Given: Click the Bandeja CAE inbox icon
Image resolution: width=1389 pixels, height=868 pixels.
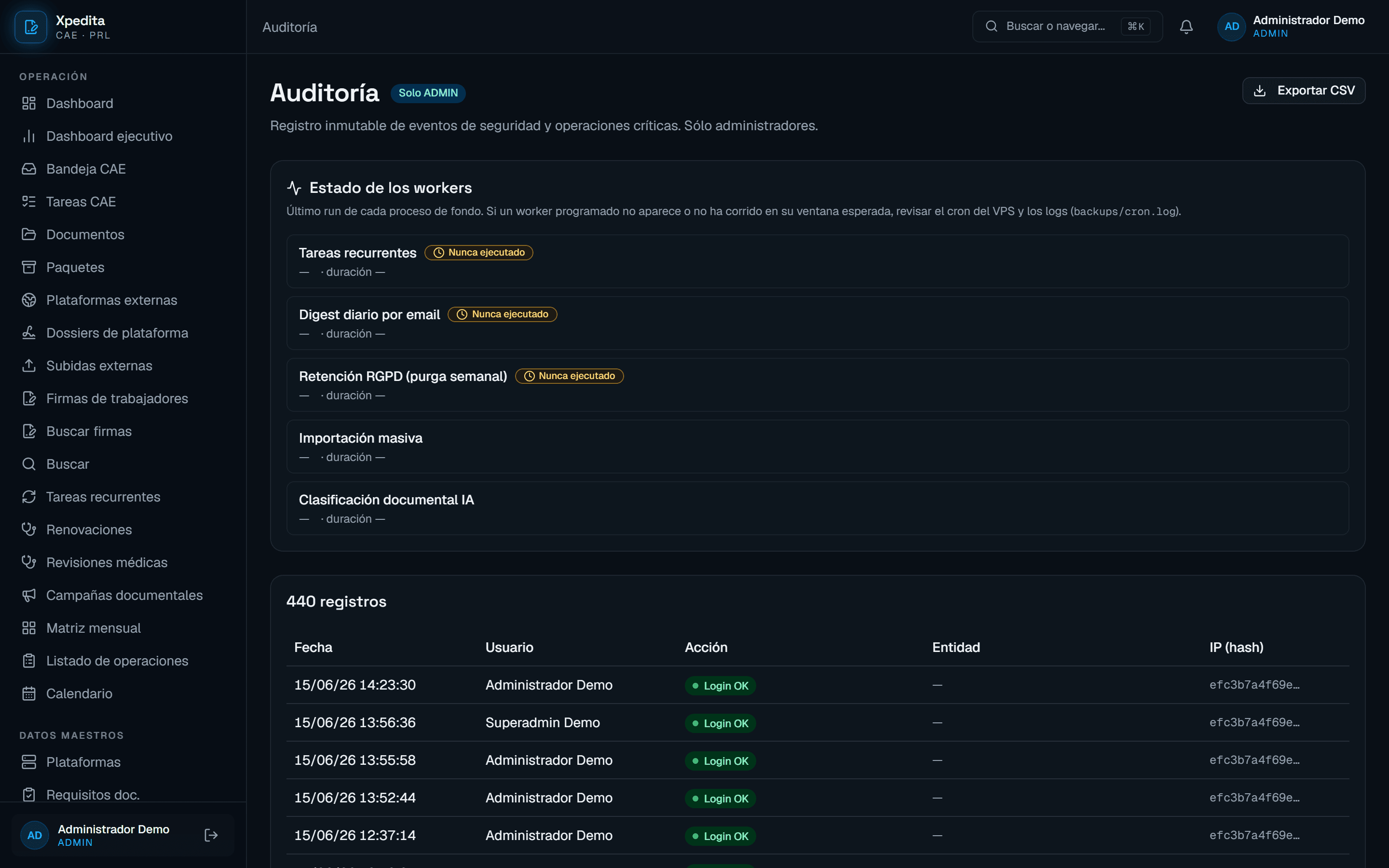Looking at the screenshot, I should (x=29, y=169).
